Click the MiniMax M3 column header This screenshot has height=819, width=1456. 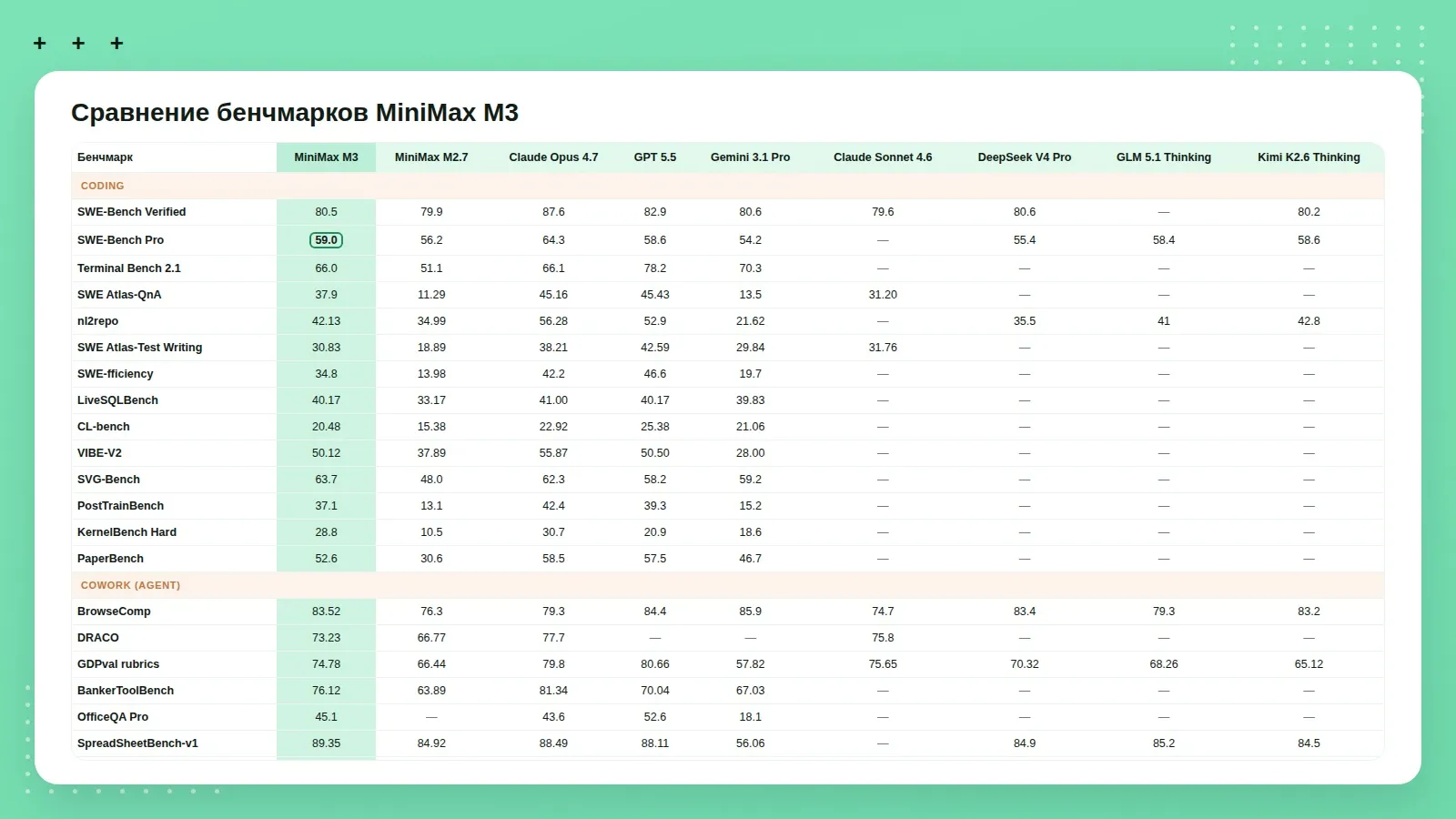coord(326,157)
